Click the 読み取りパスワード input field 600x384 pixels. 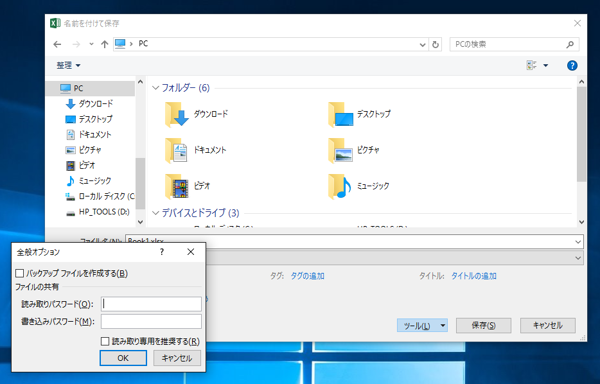pos(151,304)
